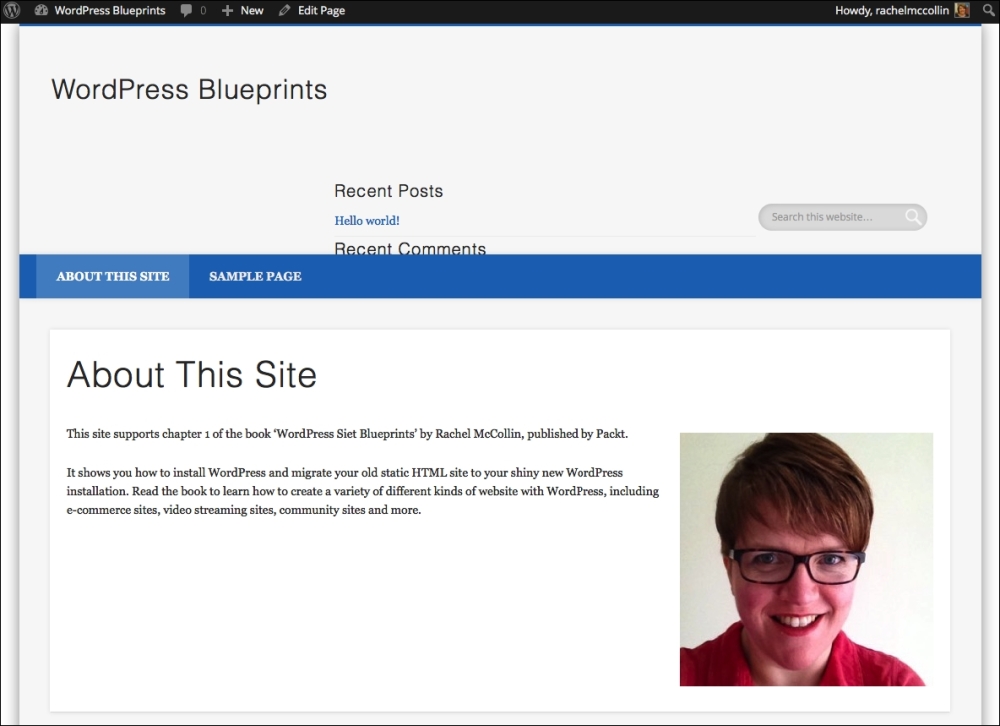Click the Recent Posts widget heading

pos(388,191)
